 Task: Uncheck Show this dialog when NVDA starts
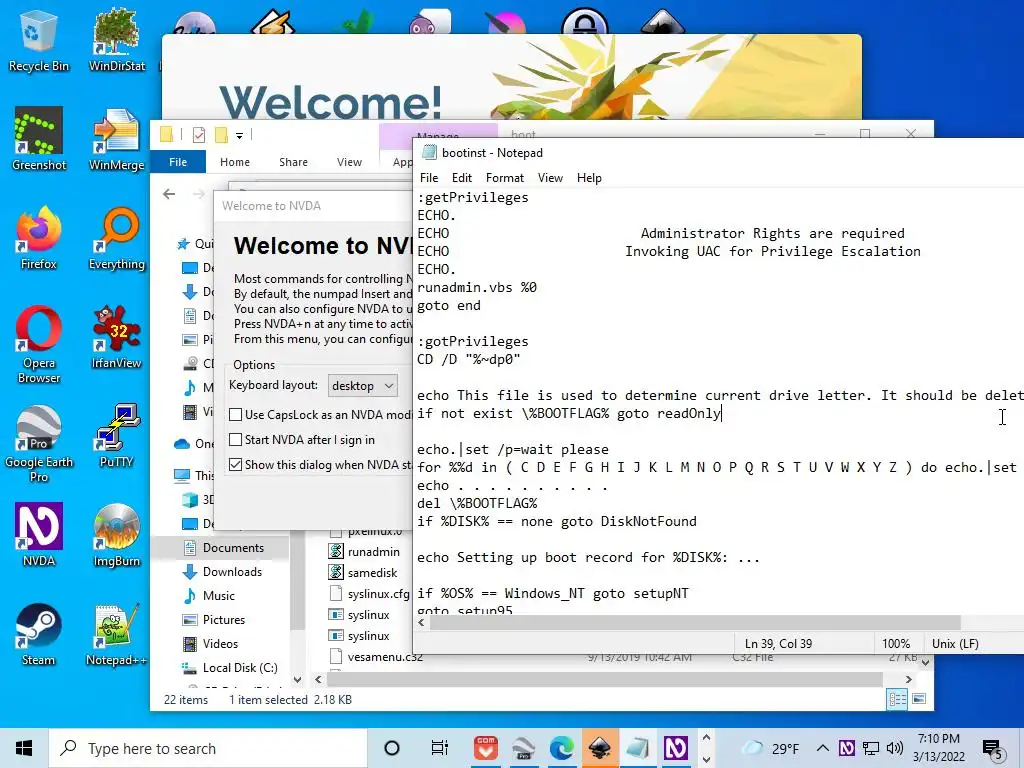point(236,464)
